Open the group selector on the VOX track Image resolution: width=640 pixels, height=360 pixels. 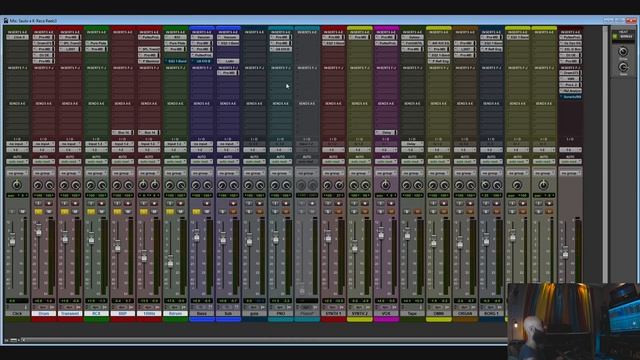(x=386, y=173)
